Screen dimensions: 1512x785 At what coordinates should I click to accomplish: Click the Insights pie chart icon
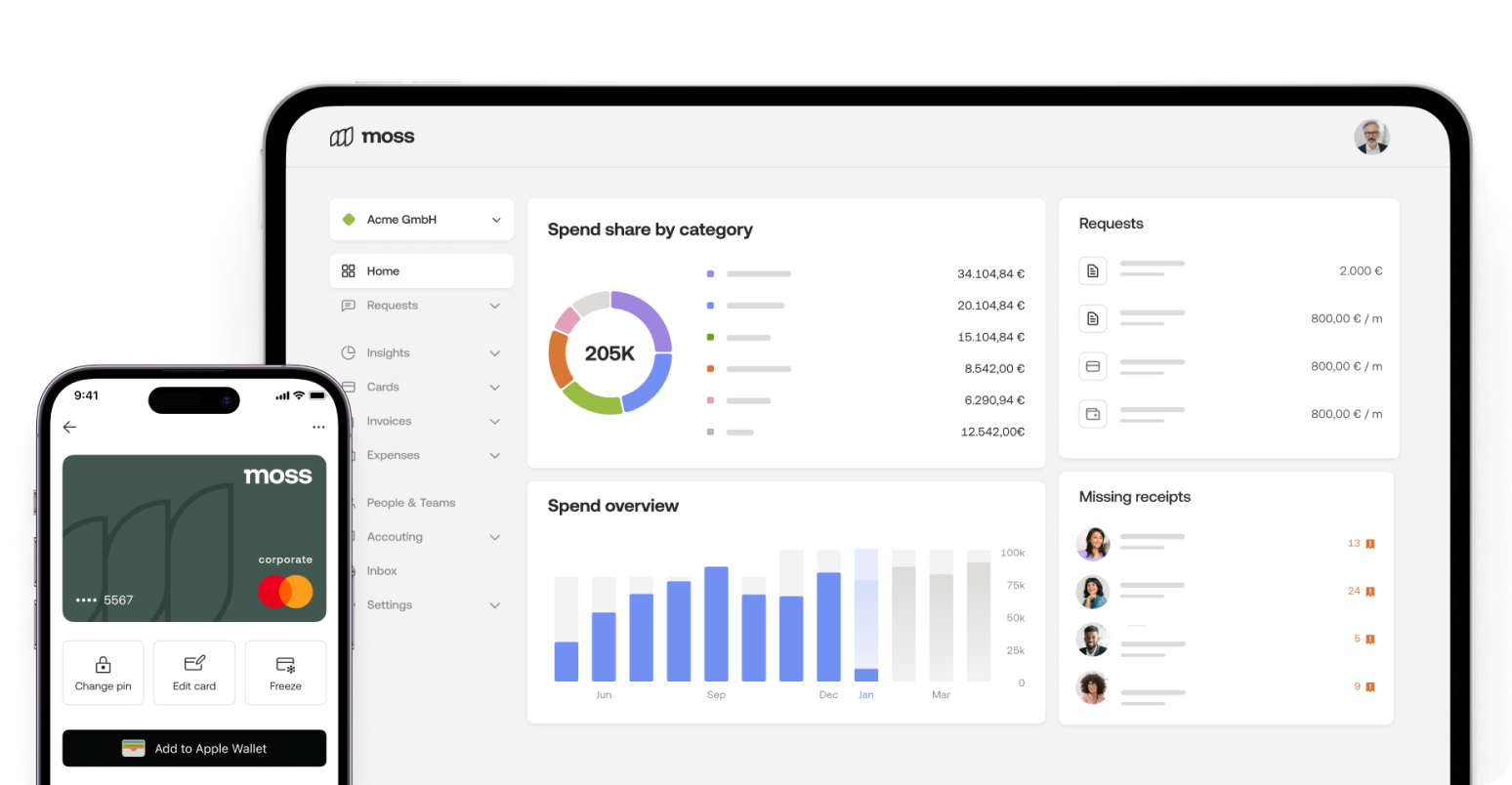(x=349, y=352)
